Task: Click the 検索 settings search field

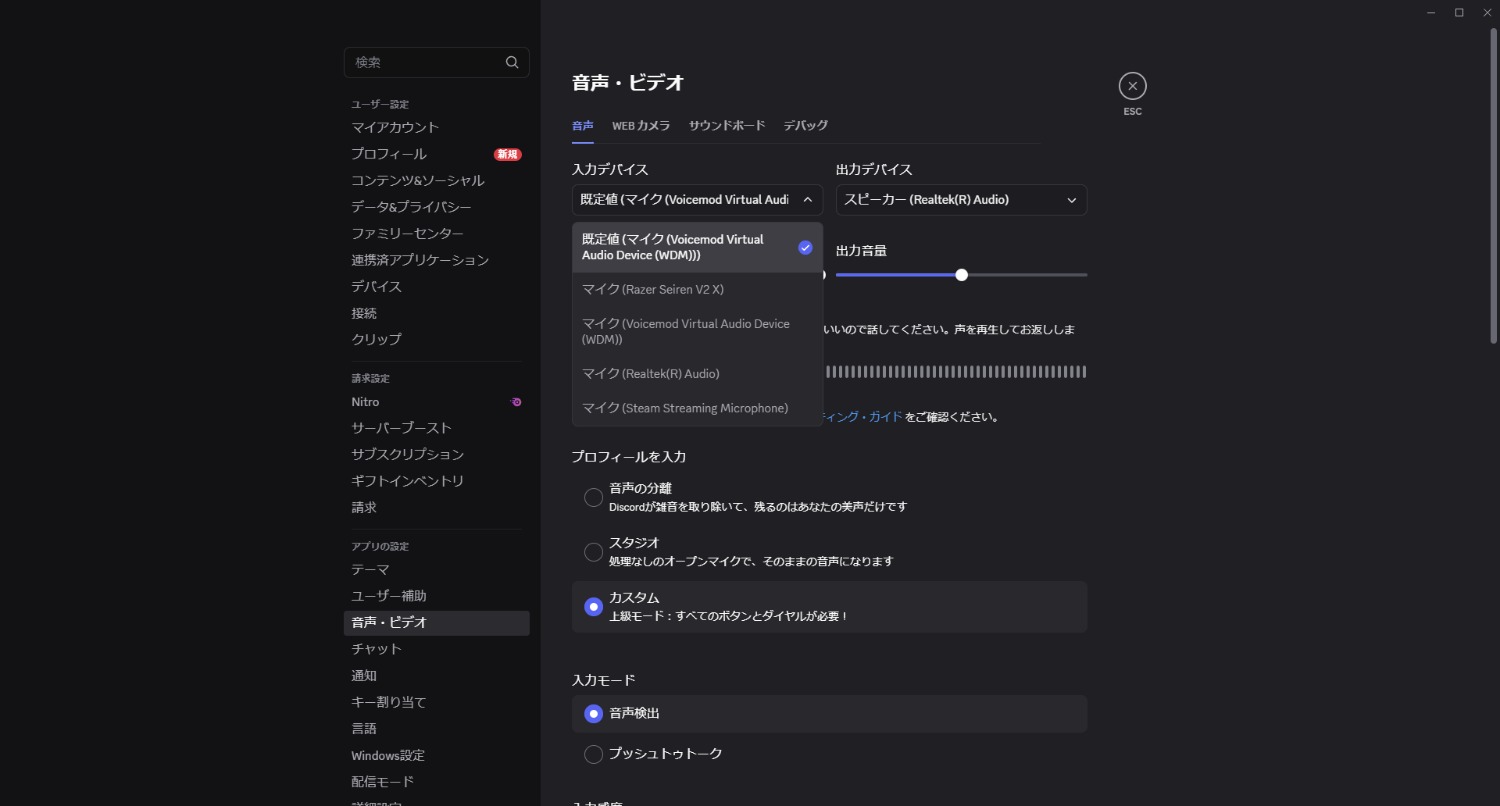Action: coord(425,62)
